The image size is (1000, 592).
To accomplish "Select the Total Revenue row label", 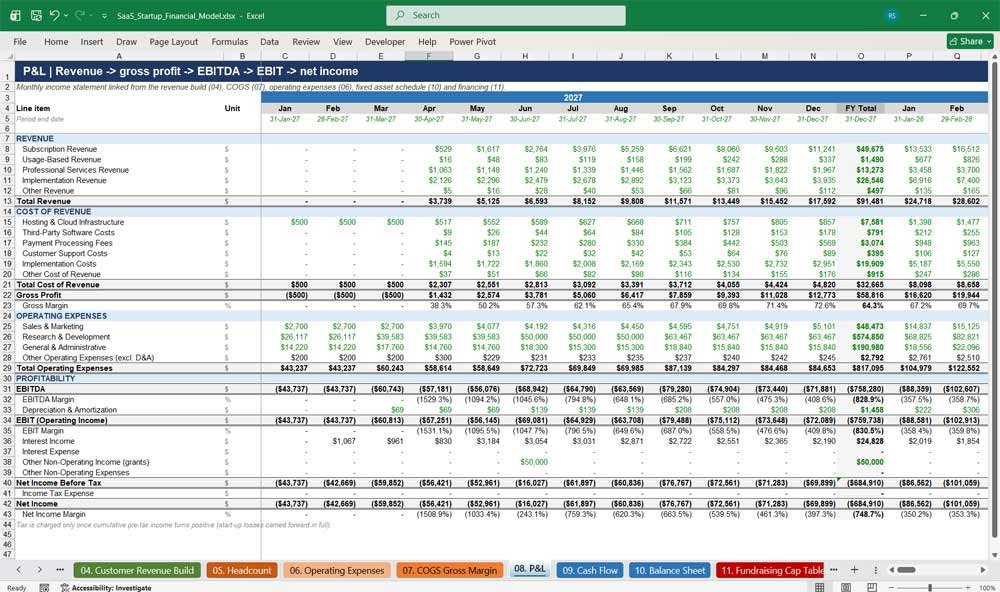I will (x=43, y=201).
